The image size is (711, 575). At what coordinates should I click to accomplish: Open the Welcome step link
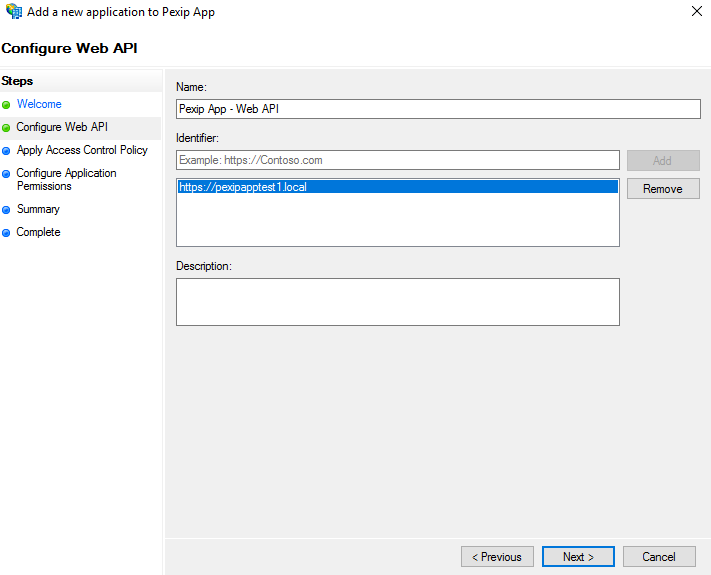(39, 104)
